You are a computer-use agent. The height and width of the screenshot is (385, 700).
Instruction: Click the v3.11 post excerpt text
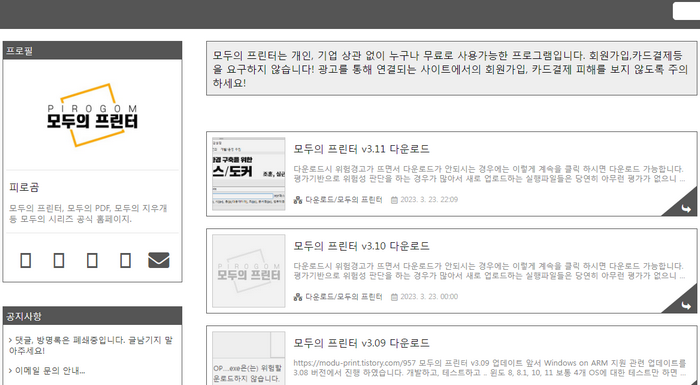coord(489,174)
